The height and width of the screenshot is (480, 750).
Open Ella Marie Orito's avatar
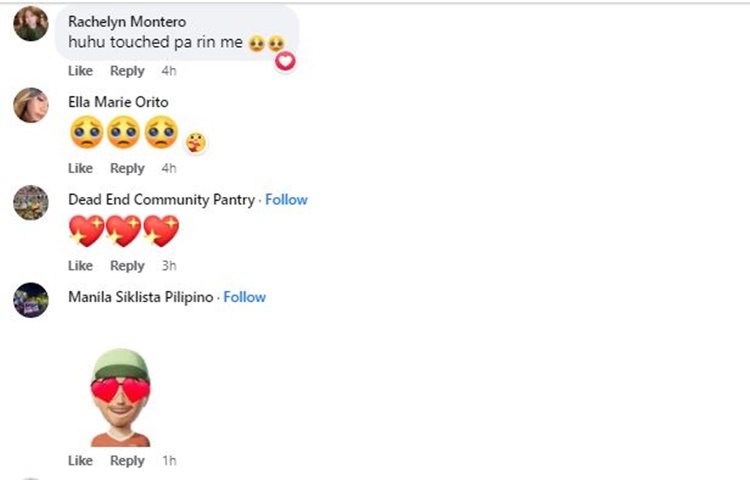pos(31,105)
